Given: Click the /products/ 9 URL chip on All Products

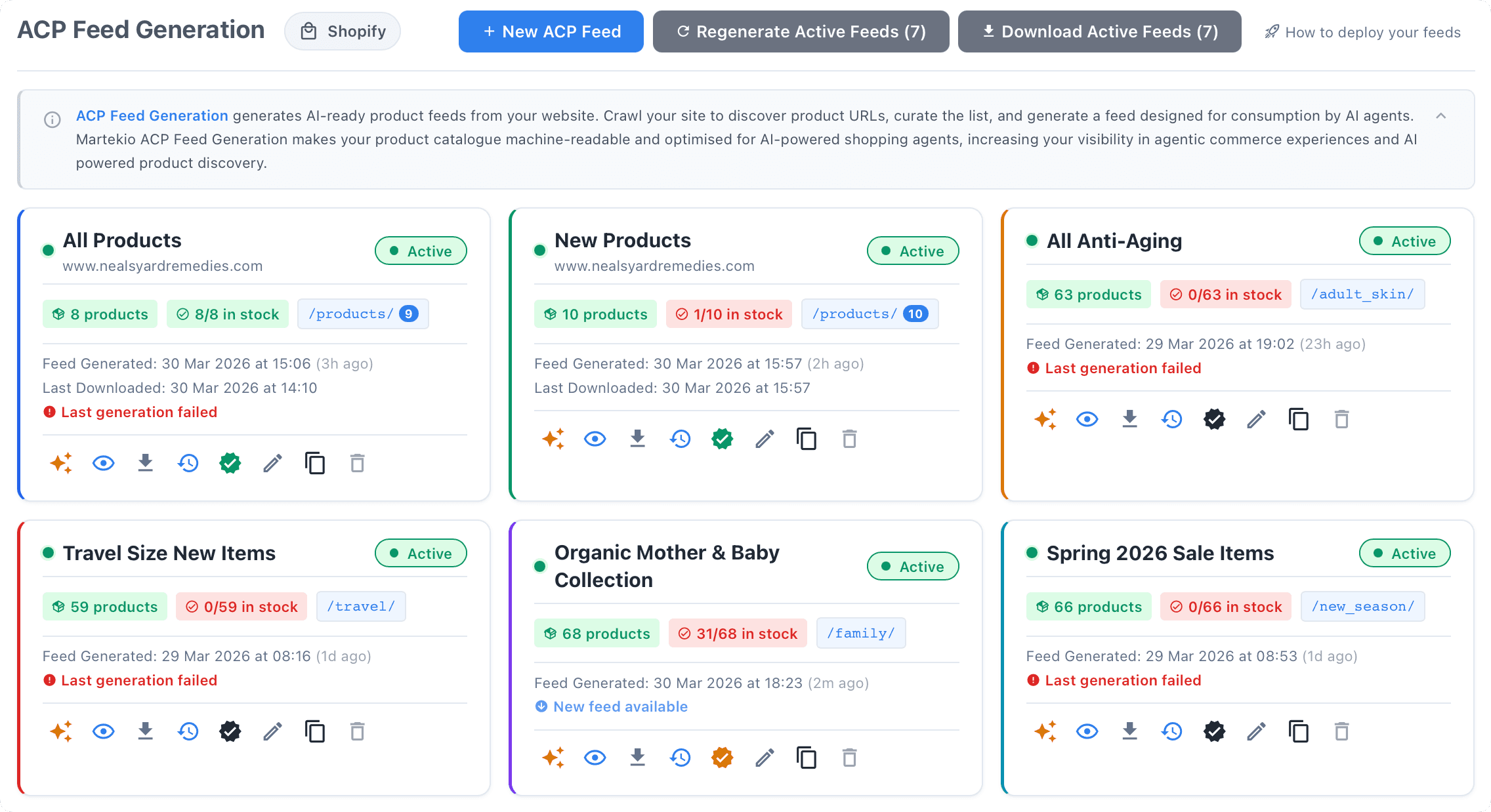Looking at the screenshot, I should [x=363, y=314].
